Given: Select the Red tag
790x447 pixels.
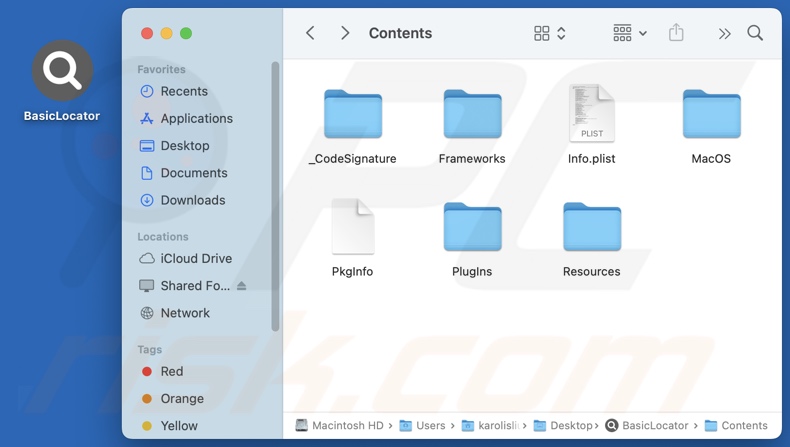Looking at the screenshot, I should point(171,371).
